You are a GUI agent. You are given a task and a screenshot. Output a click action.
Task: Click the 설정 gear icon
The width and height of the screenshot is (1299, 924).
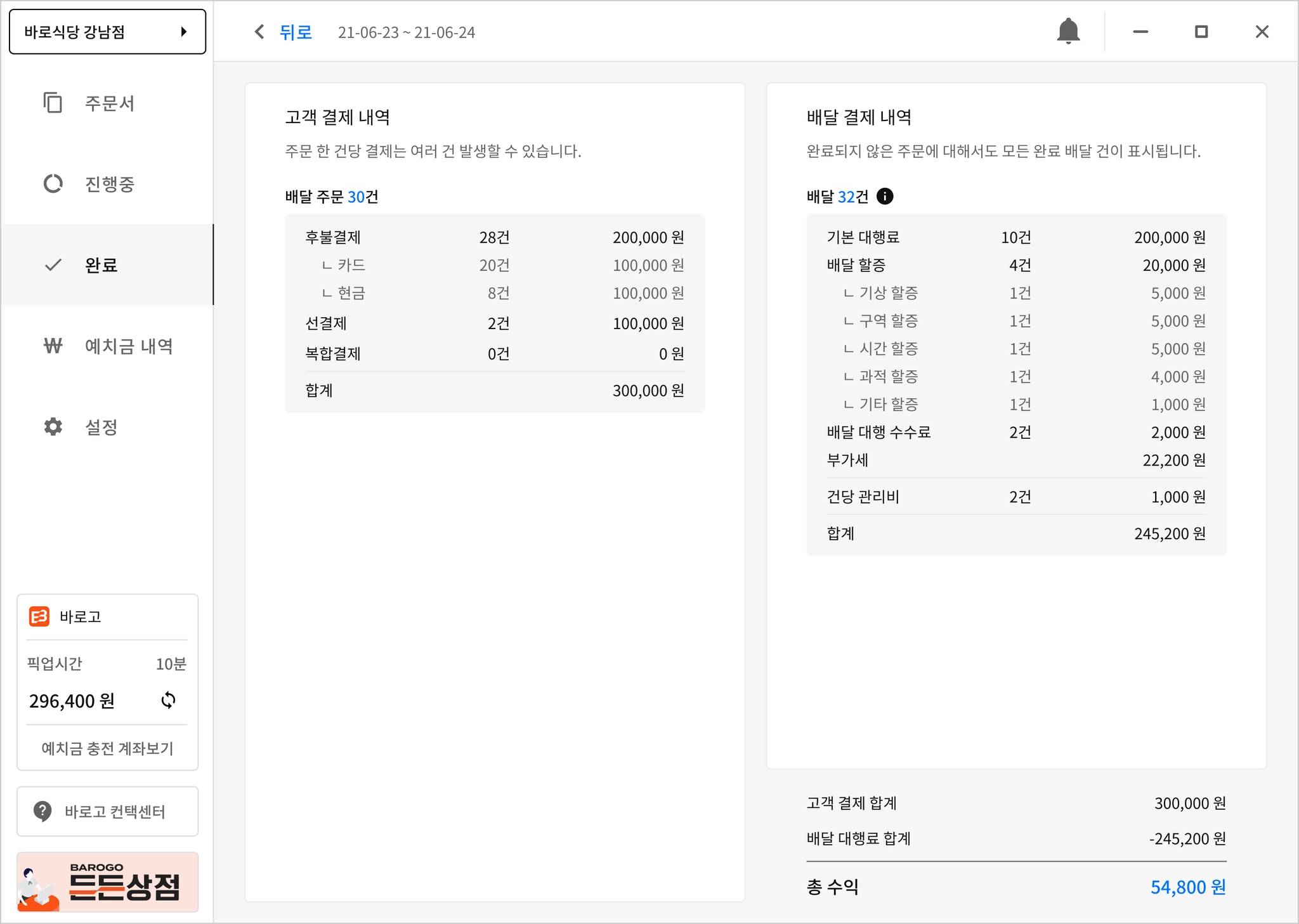tap(53, 427)
